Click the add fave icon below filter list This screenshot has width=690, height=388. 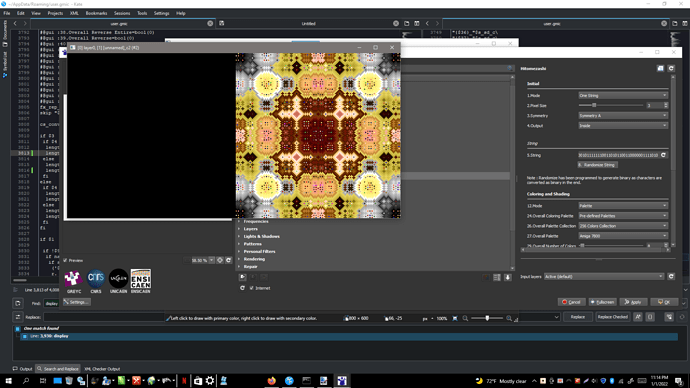[x=242, y=277]
